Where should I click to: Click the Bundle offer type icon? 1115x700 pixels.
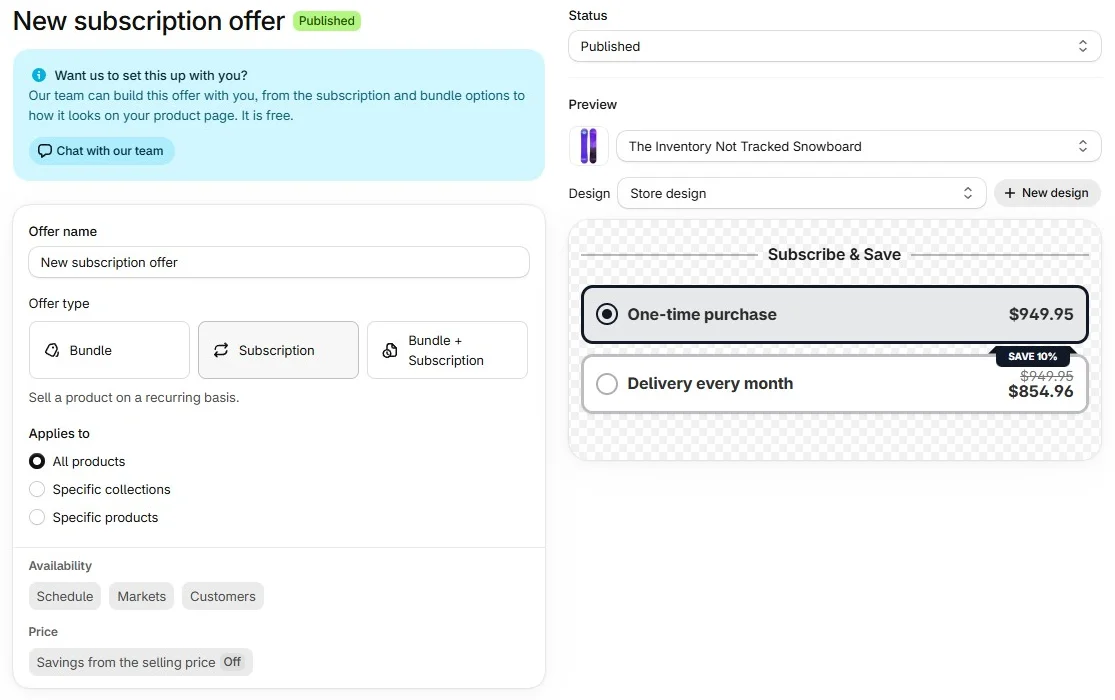[52, 350]
